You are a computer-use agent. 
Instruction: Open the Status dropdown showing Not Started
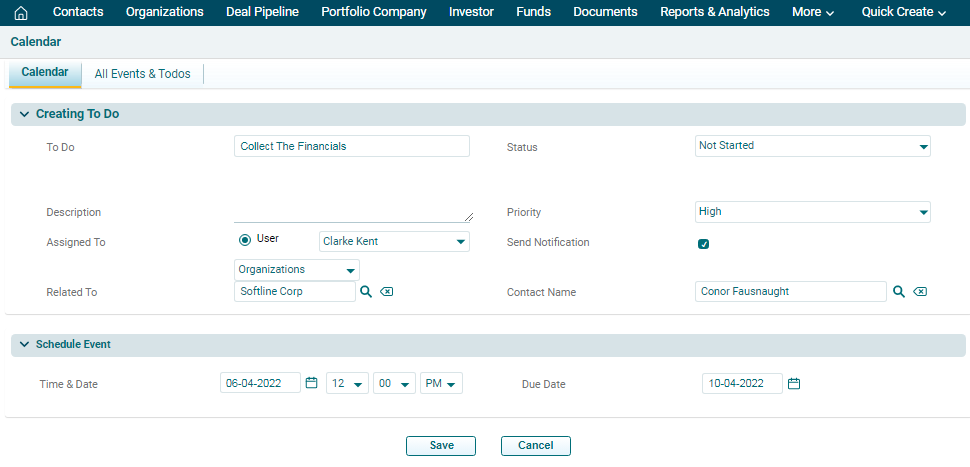812,146
